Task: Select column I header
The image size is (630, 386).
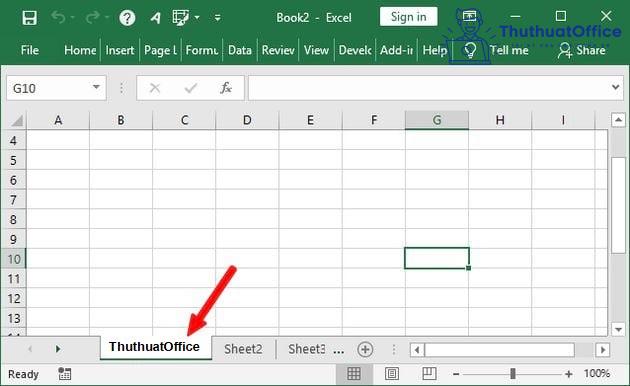Action: pyautogui.click(x=563, y=120)
